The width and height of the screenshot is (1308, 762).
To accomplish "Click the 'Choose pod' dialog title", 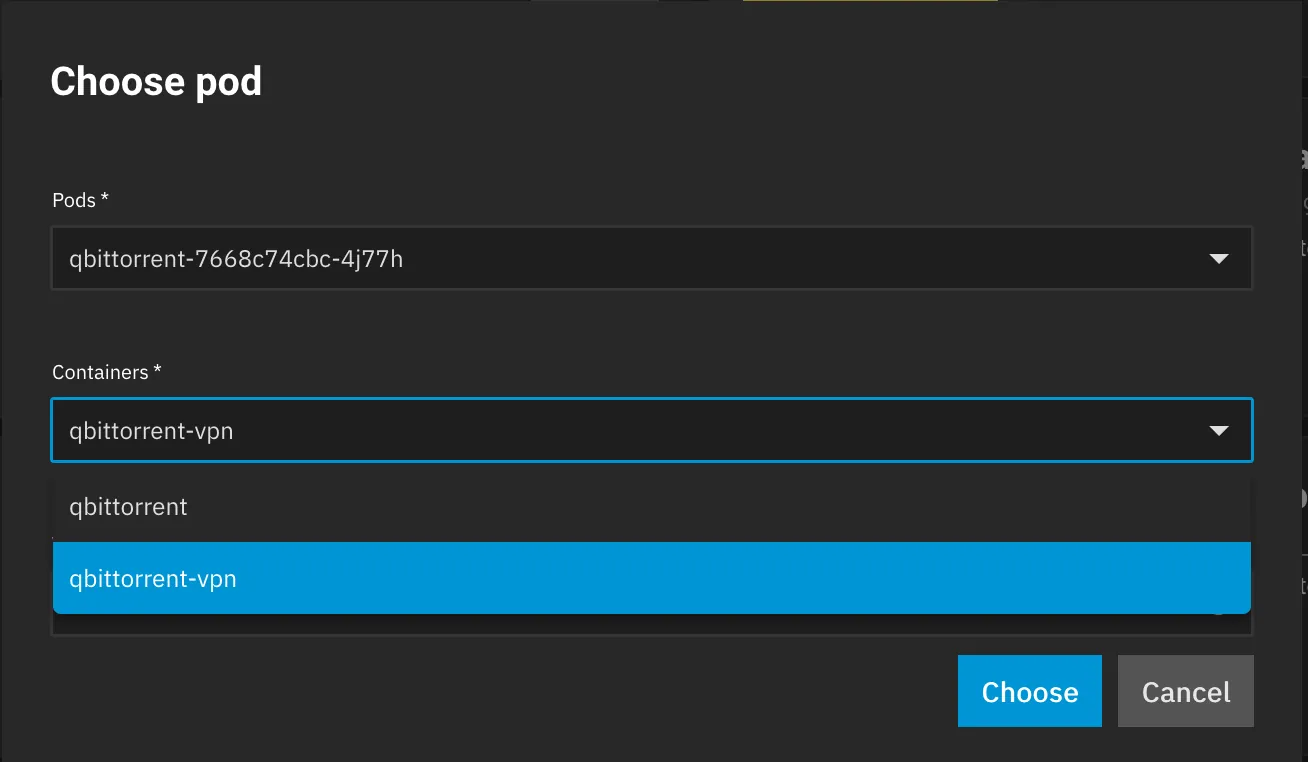I will pos(156,82).
